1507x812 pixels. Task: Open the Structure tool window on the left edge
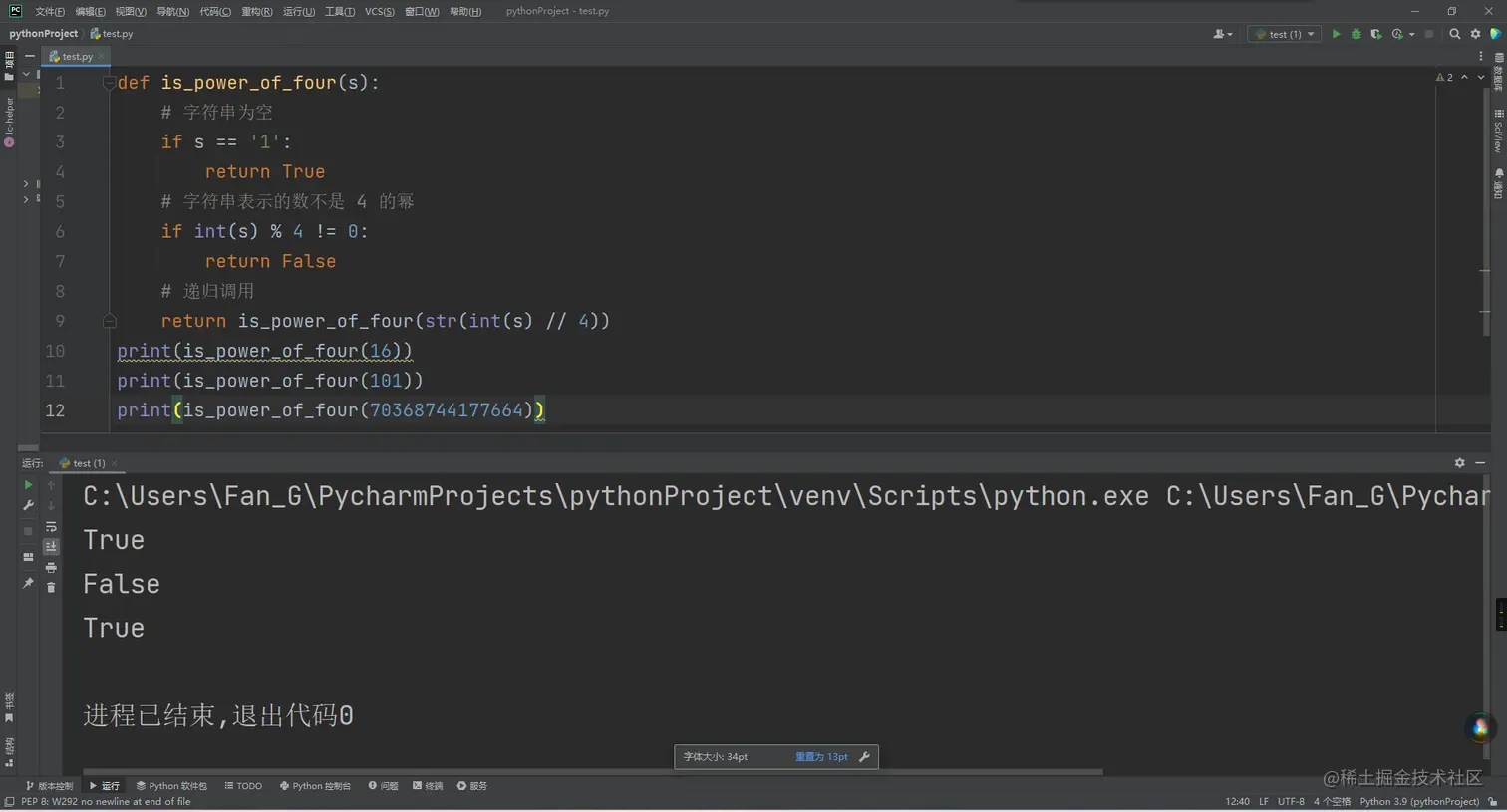[9, 752]
